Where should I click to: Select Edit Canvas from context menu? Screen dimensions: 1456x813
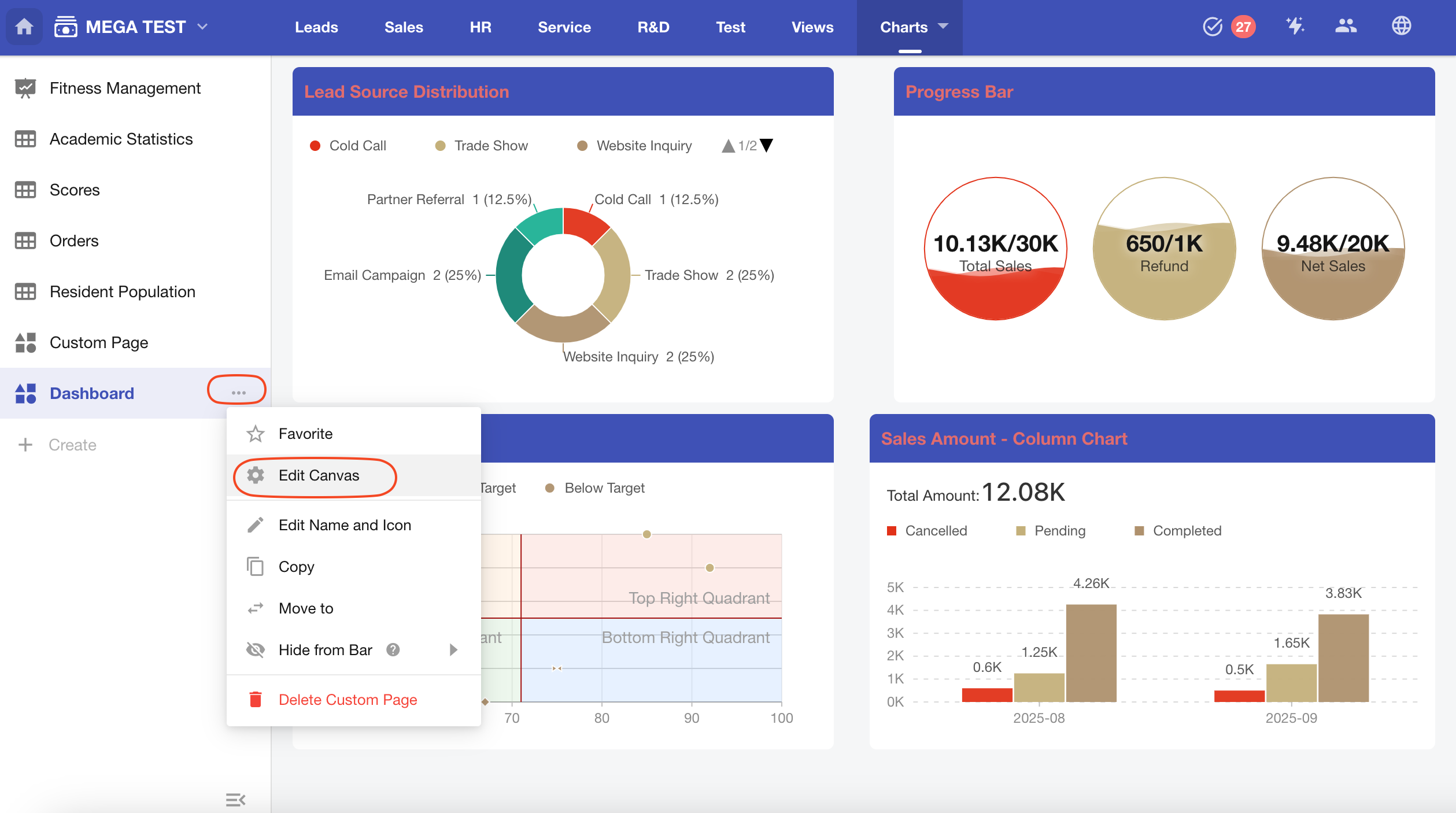(x=319, y=475)
